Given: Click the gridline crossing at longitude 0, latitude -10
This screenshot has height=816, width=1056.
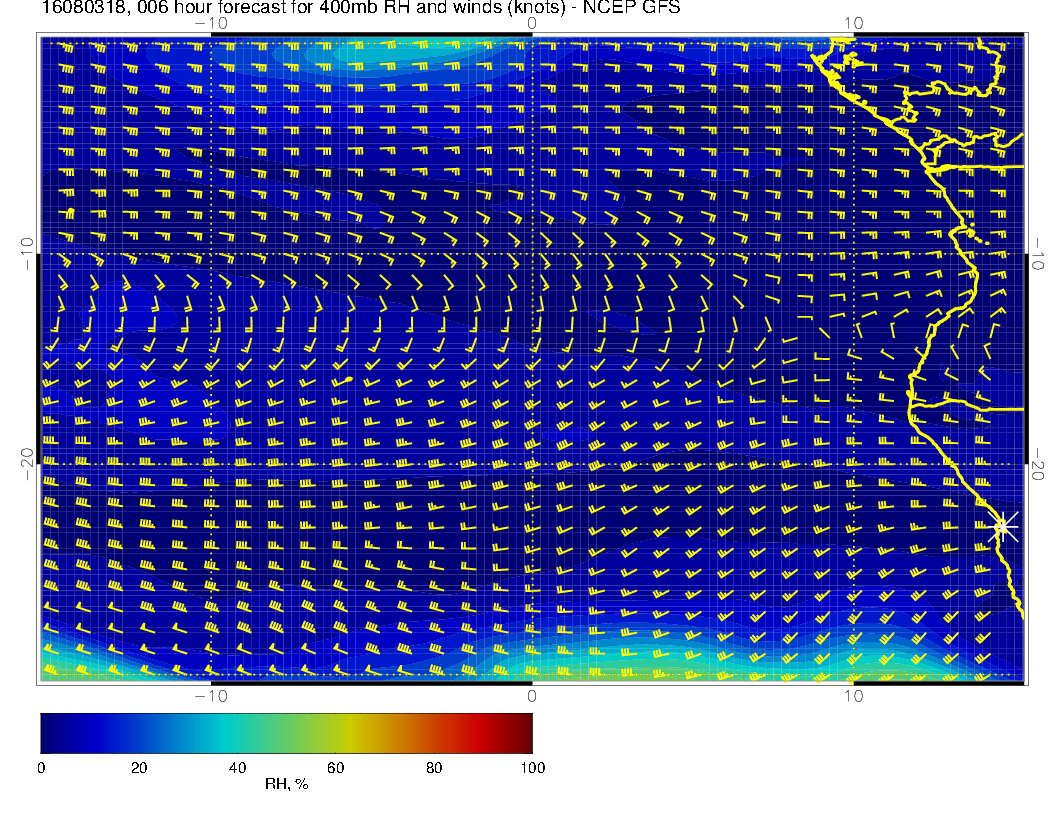Looking at the screenshot, I should 532,254.
